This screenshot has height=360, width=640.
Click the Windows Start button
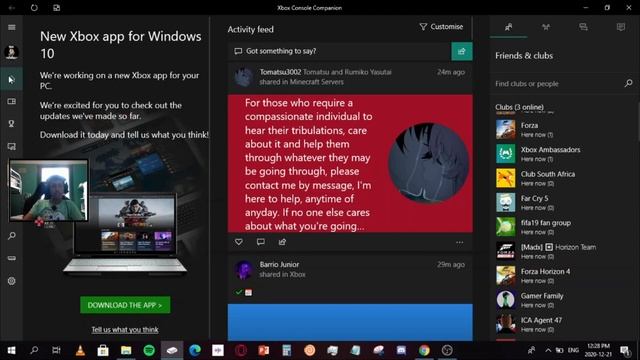click(x=11, y=350)
